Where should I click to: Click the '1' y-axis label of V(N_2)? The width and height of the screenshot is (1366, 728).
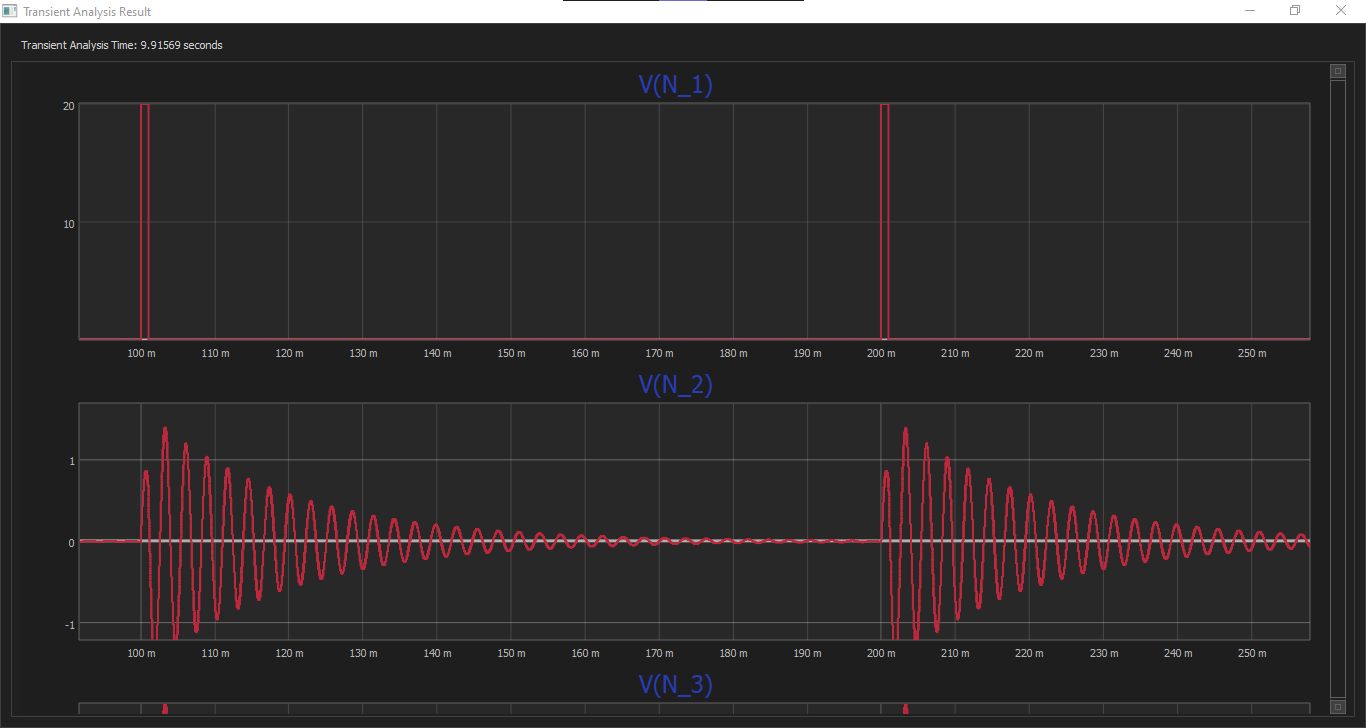(71, 461)
